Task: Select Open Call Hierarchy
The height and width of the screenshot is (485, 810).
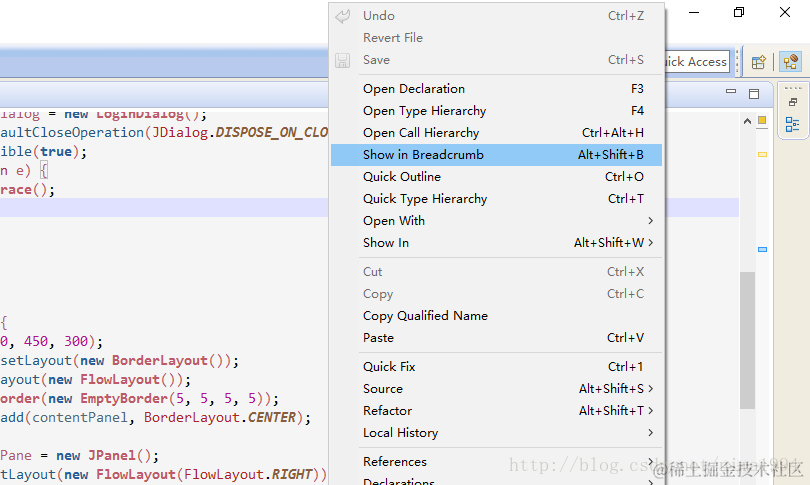Action: (x=496, y=133)
